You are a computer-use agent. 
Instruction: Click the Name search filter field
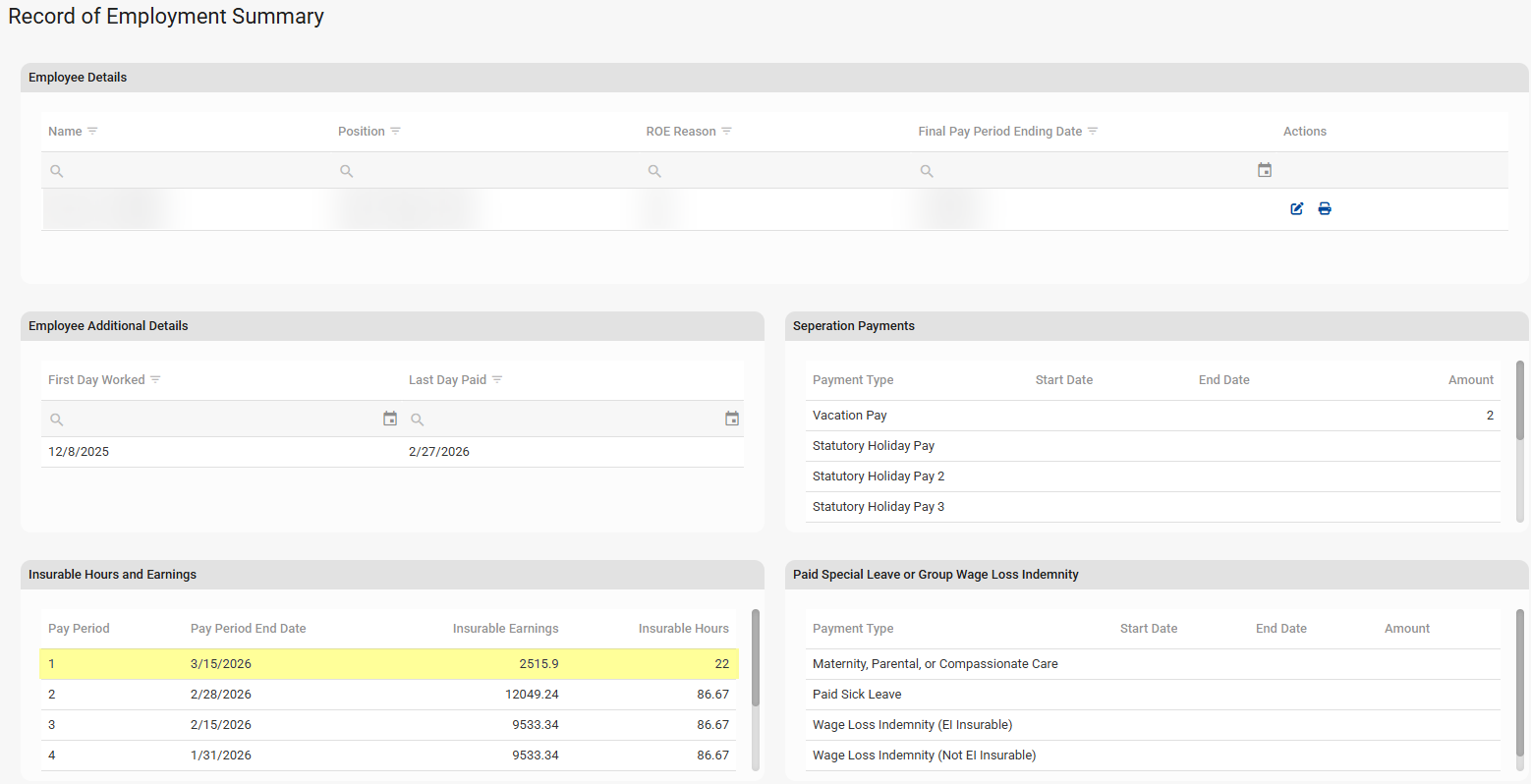pyautogui.click(x=187, y=171)
